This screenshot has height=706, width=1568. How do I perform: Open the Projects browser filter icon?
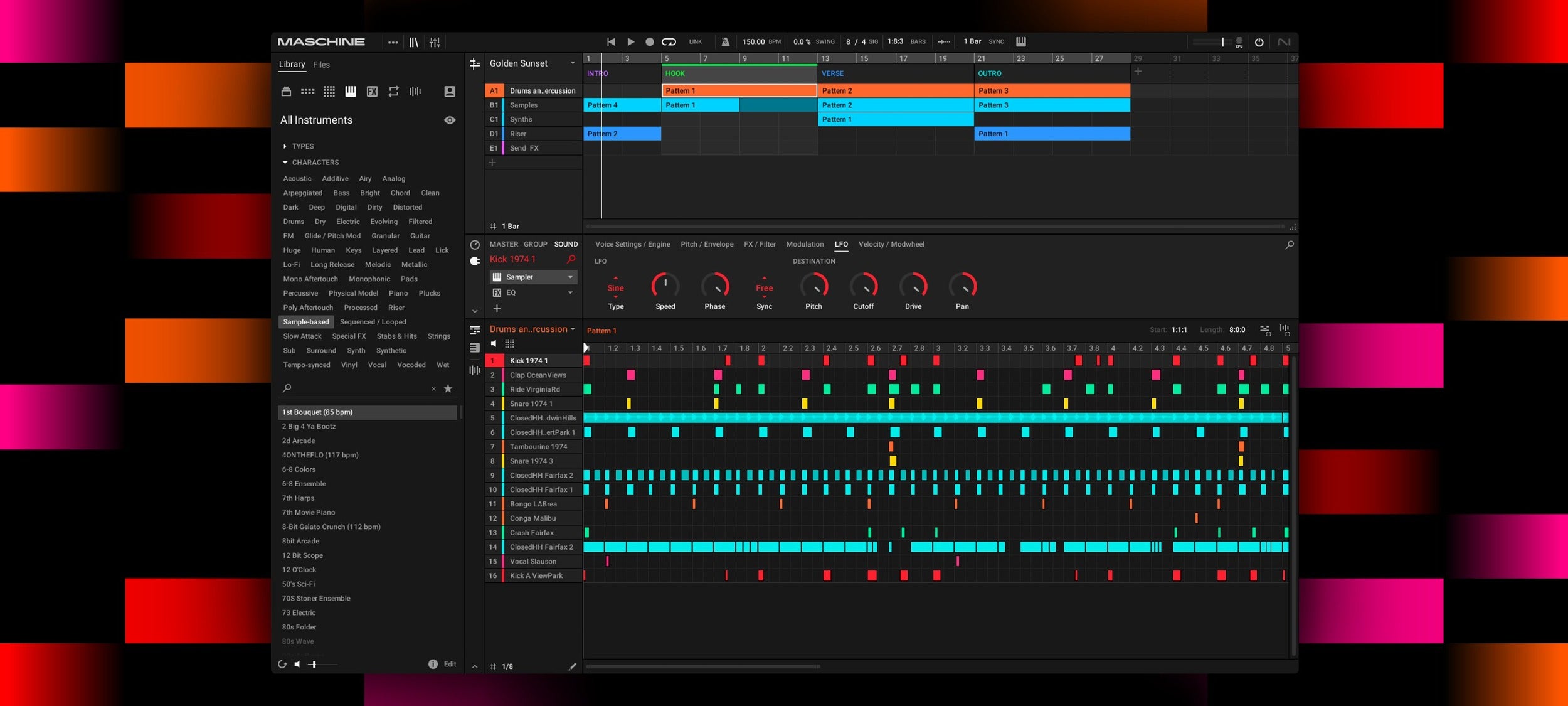tap(286, 91)
